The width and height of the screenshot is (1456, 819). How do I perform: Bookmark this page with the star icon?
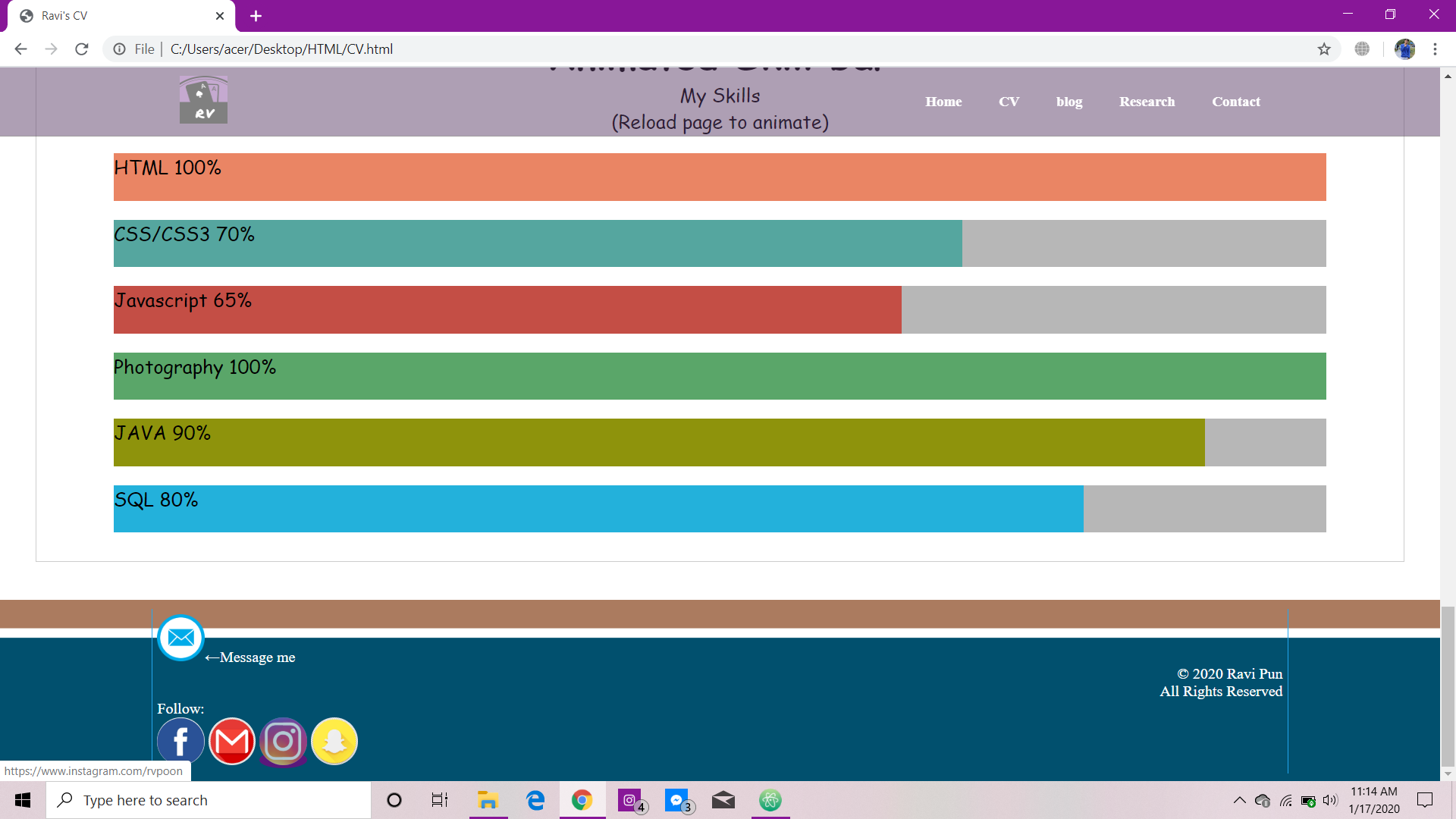coord(1324,49)
